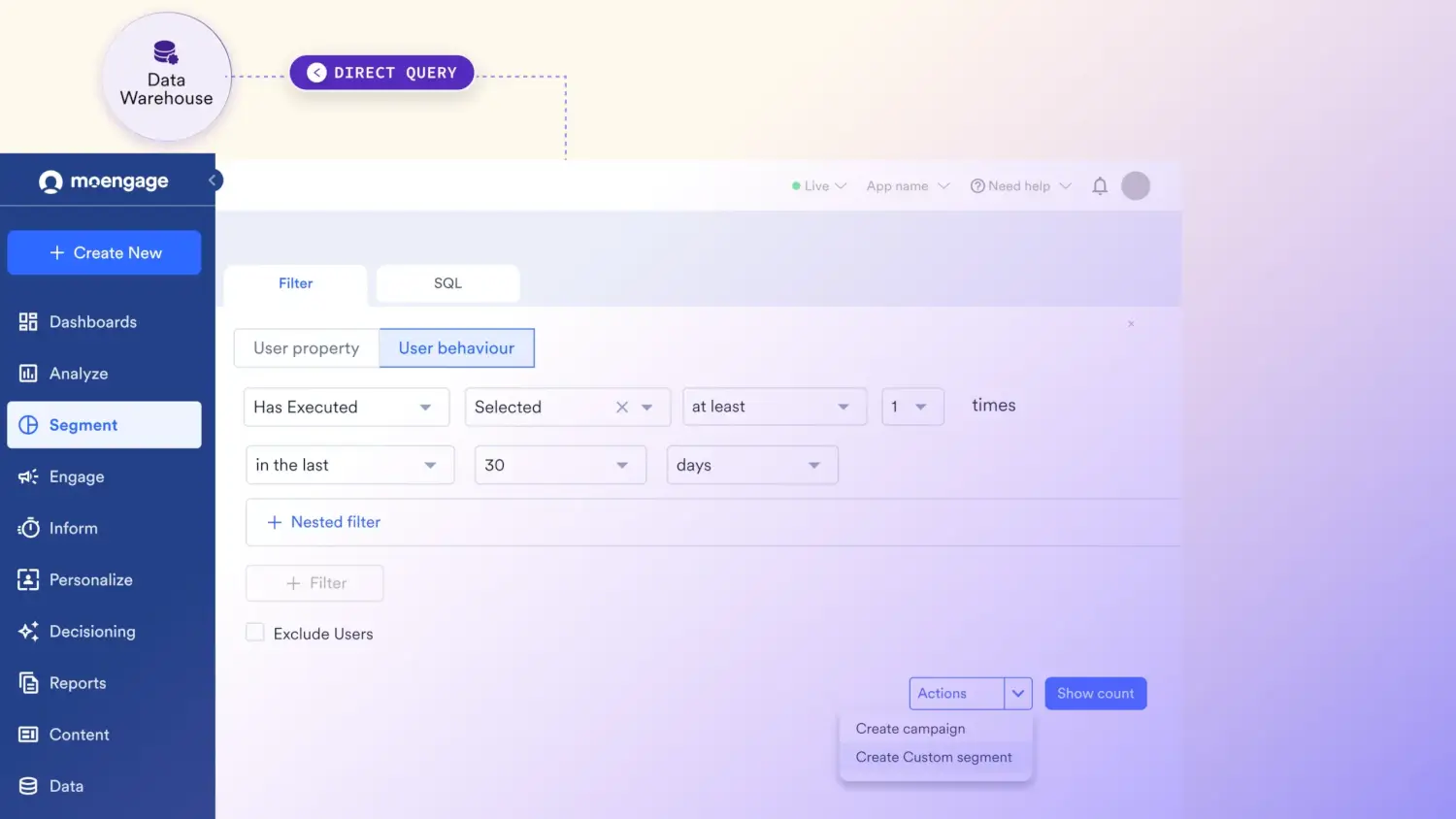1456x819 pixels.
Task: Open the 30 value dropdown
Action: [x=560, y=465]
